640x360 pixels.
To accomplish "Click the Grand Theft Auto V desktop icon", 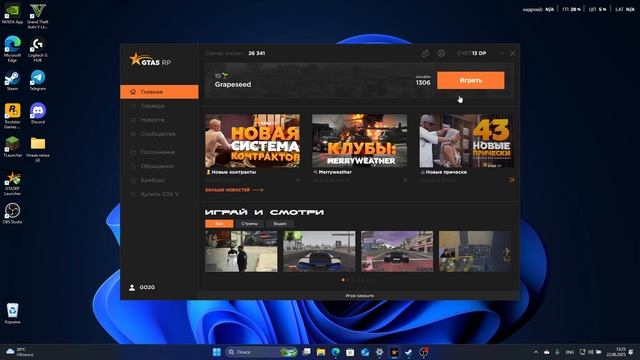I will coord(38,16).
